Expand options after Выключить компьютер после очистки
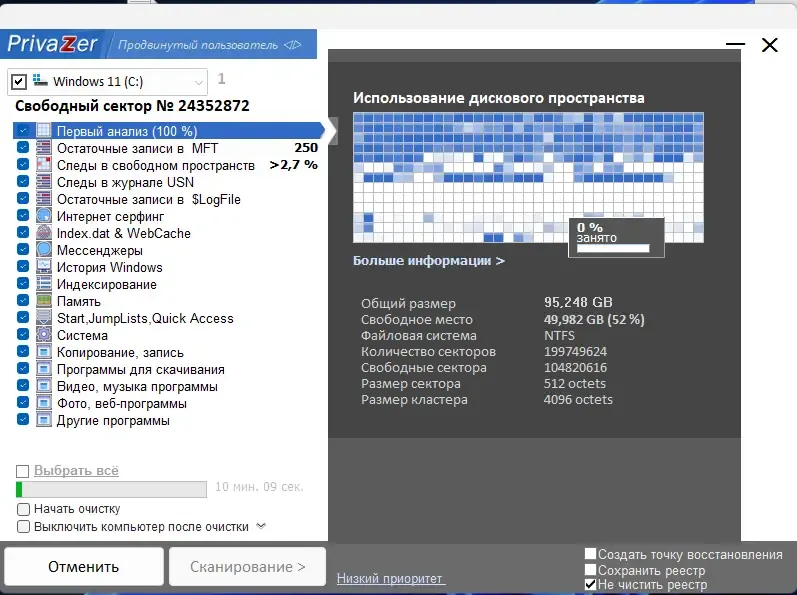The height and width of the screenshot is (595, 797). pos(261,526)
